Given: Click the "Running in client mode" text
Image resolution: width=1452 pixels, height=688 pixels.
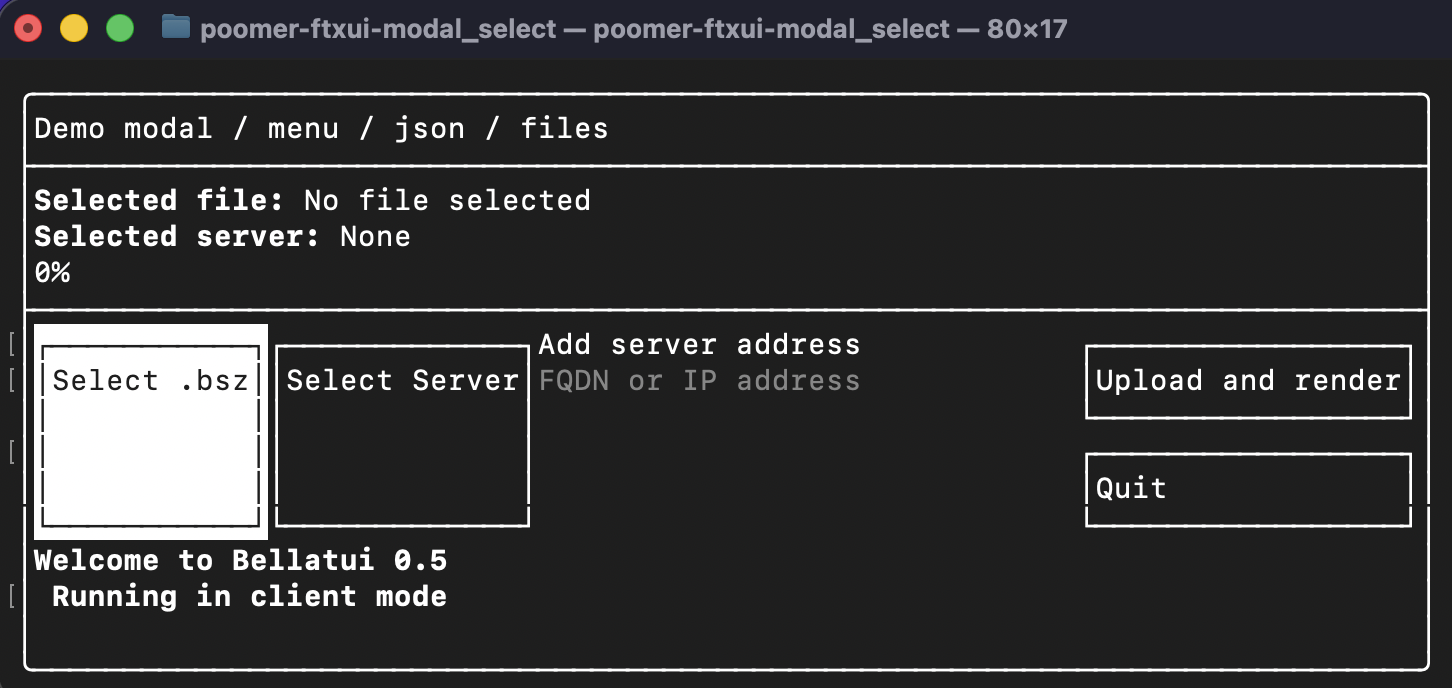Looking at the screenshot, I should [249, 597].
